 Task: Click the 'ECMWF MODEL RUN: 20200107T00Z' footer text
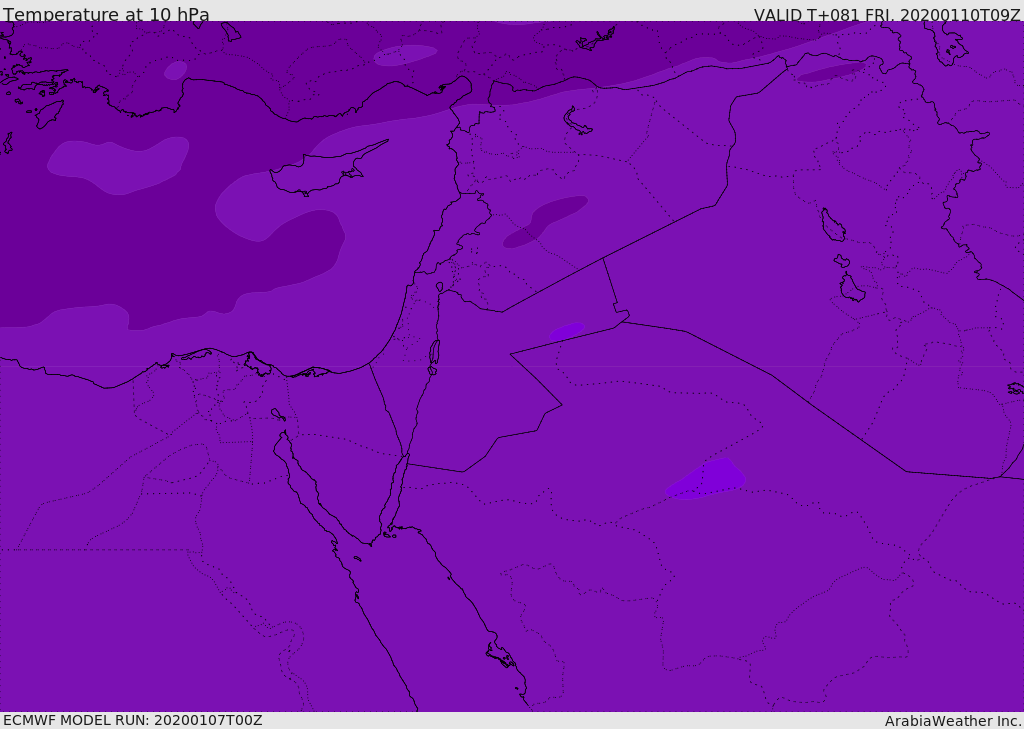(133, 720)
